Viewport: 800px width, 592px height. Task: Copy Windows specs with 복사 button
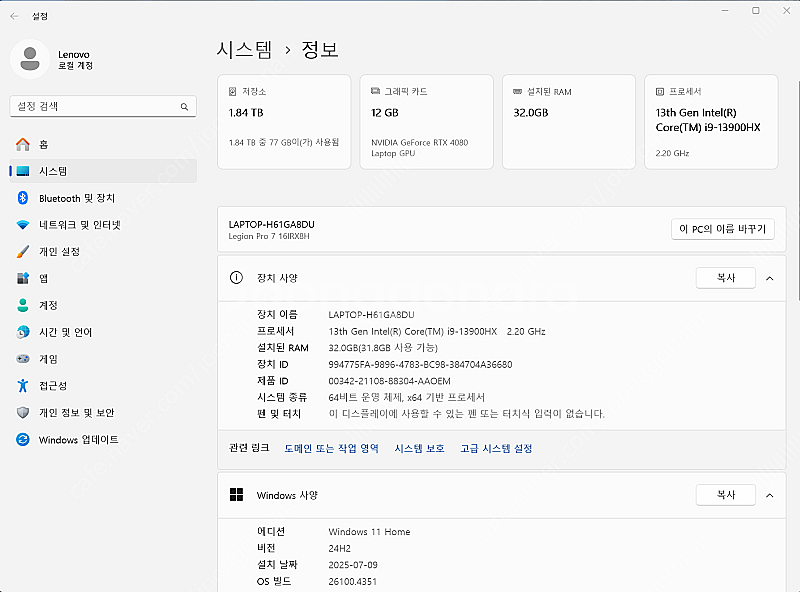tap(726, 495)
